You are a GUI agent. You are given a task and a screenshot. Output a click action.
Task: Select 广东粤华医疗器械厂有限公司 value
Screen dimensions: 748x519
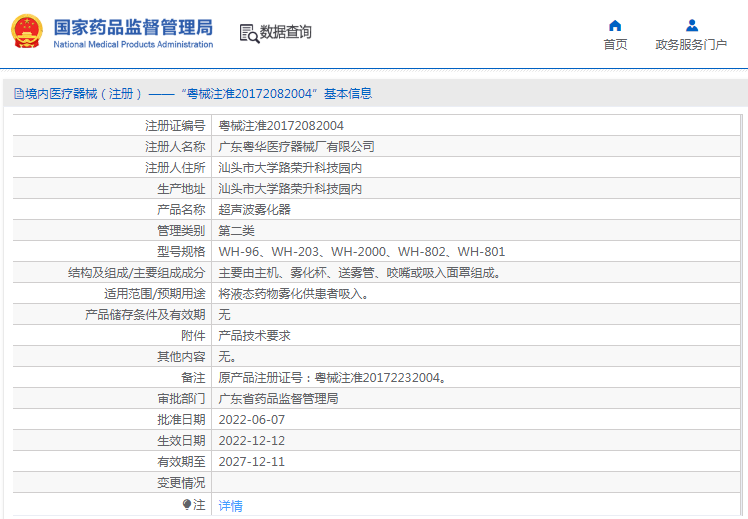coord(296,146)
